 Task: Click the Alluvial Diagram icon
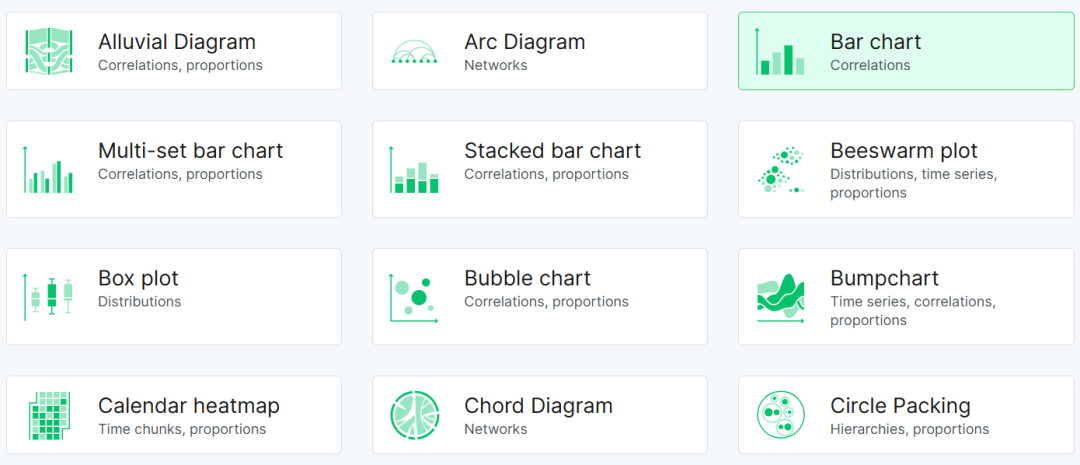49,51
